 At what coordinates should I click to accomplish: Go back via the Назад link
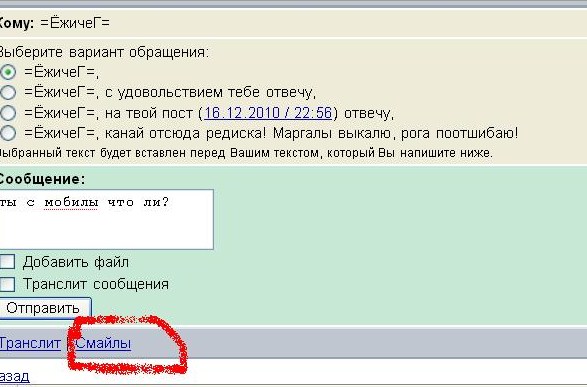click(x=14, y=376)
